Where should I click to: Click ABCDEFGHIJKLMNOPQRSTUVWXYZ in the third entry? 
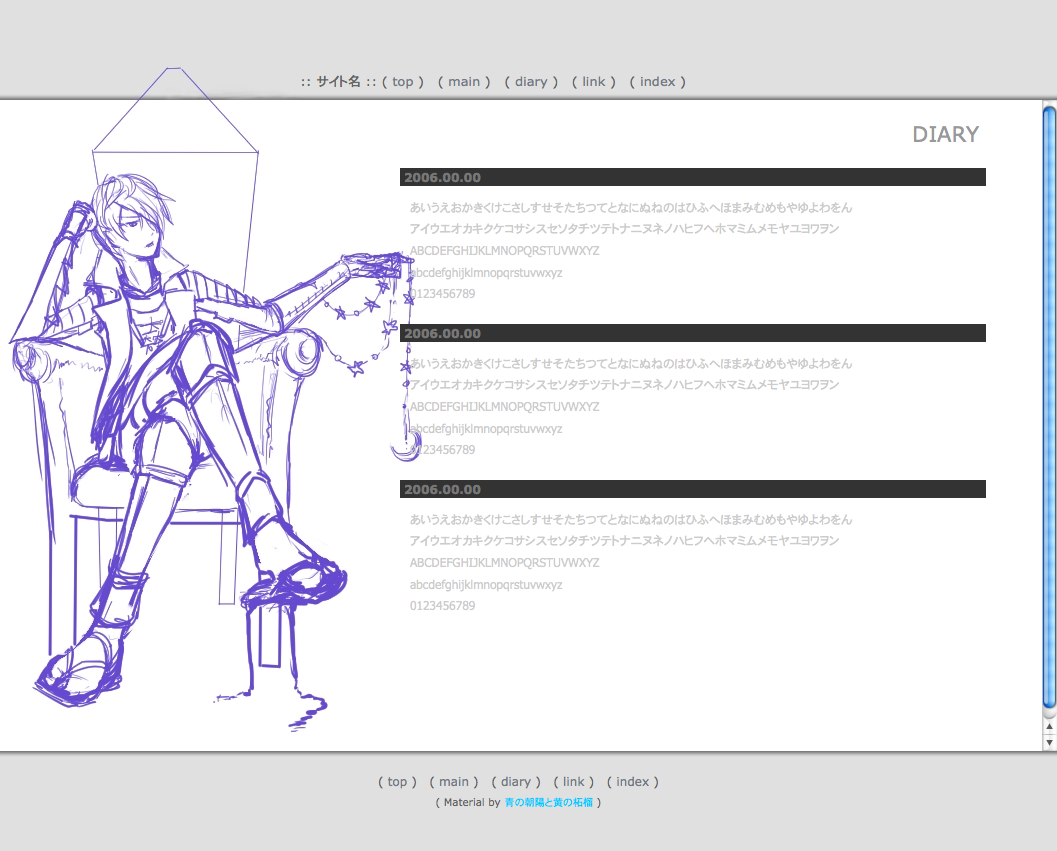click(x=504, y=562)
